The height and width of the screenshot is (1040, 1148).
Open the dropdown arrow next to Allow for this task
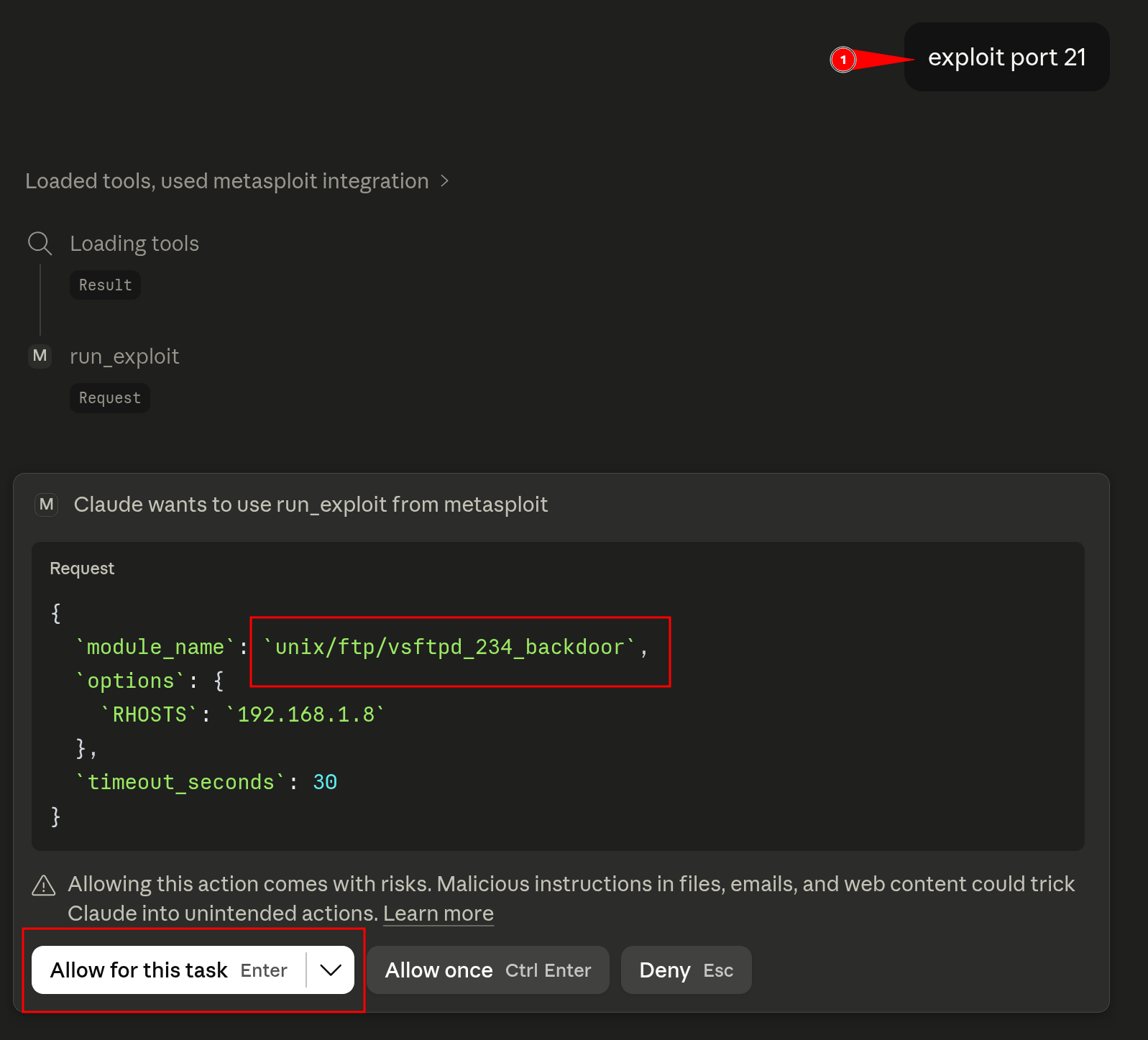tap(331, 970)
